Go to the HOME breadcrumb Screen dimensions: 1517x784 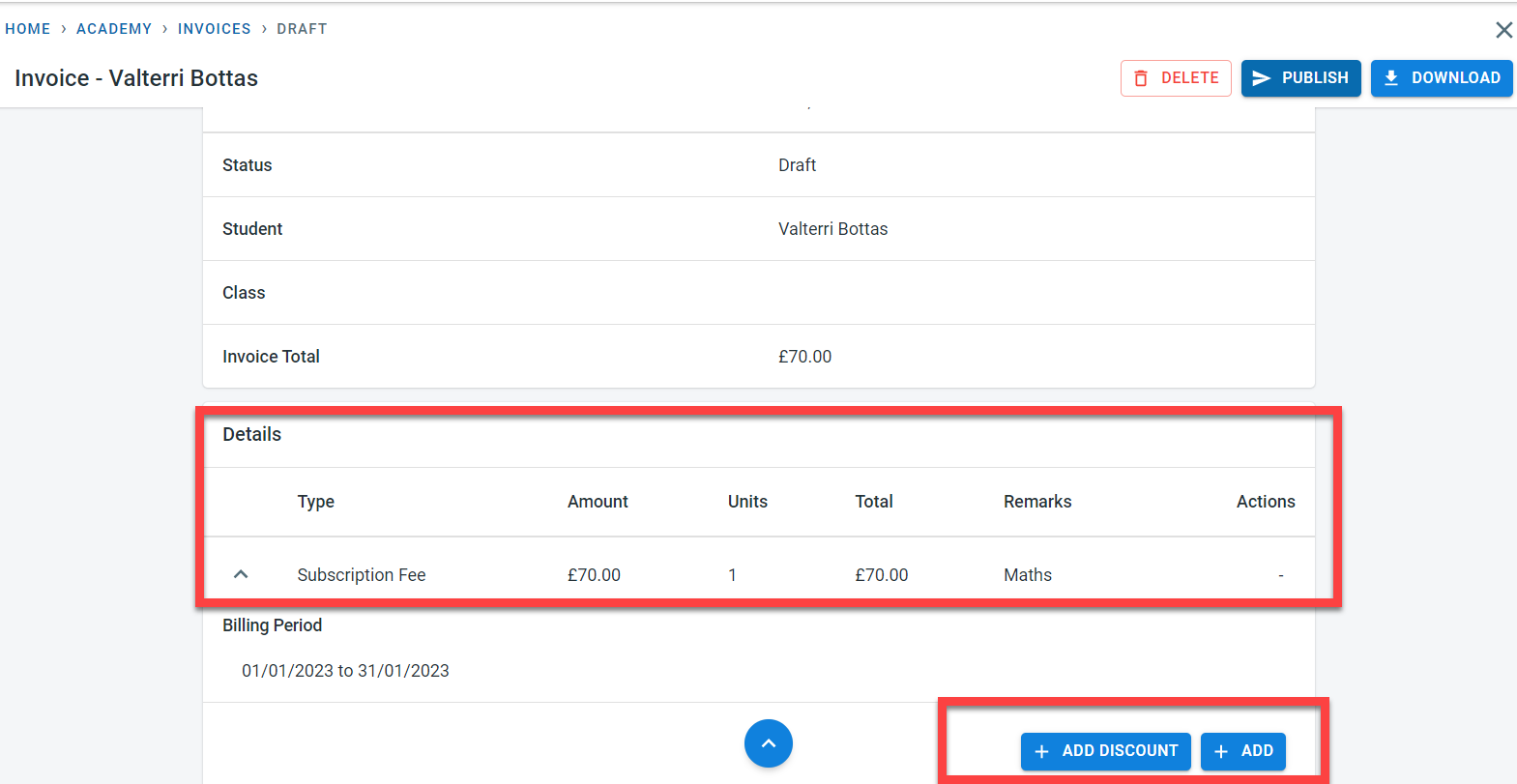pos(28,29)
